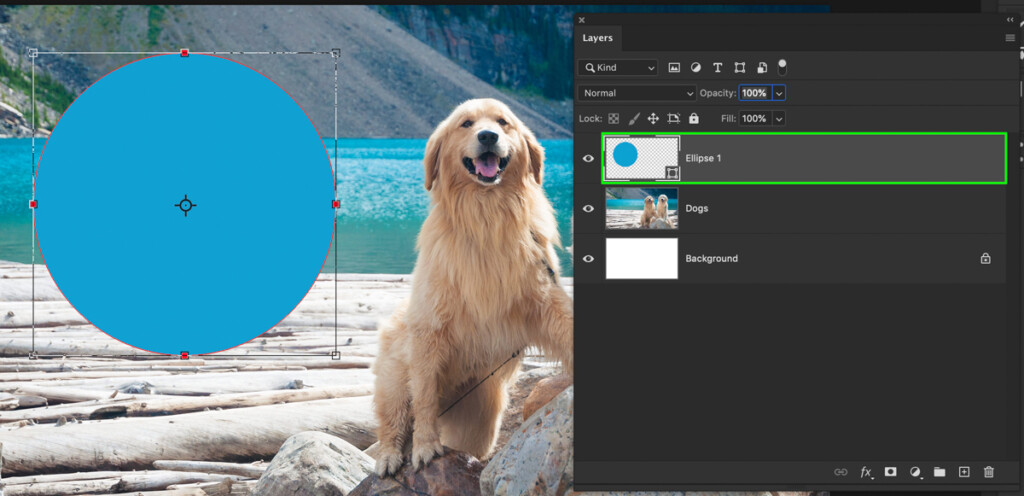1024x496 pixels.
Task: Turn layer filtering on or off
Action: coord(782,67)
